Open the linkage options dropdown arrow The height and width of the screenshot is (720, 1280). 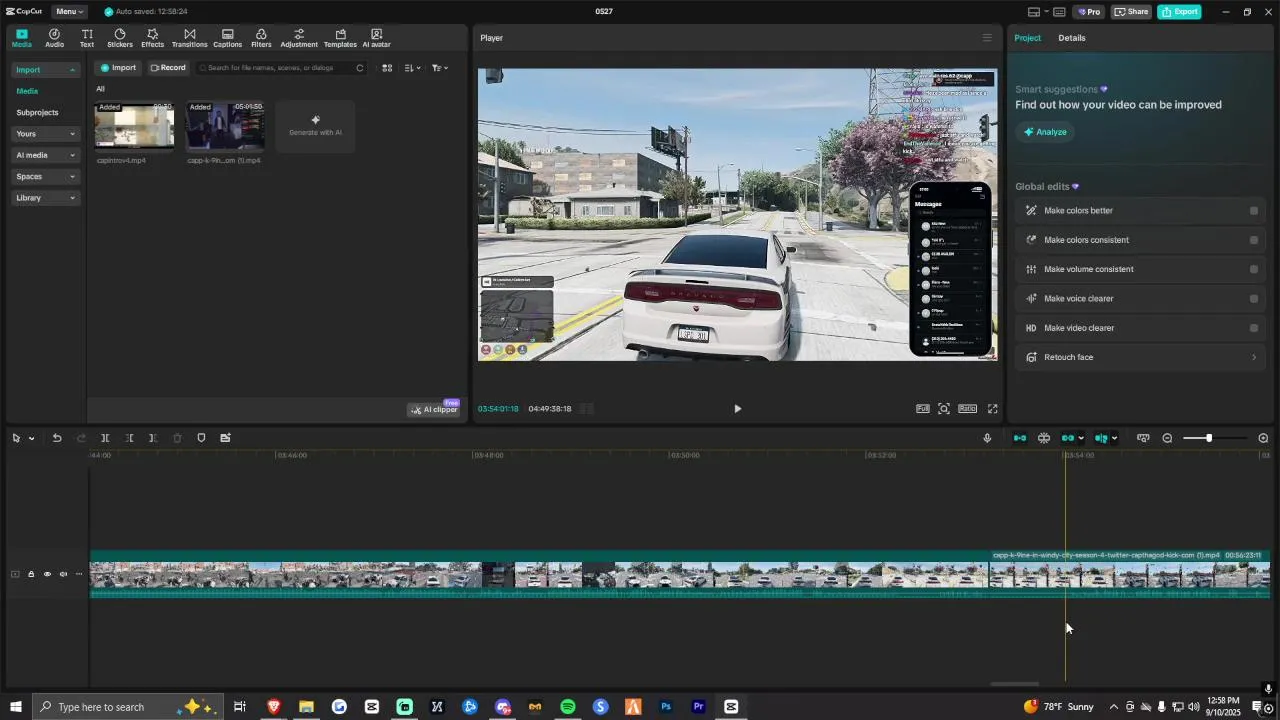1081,438
